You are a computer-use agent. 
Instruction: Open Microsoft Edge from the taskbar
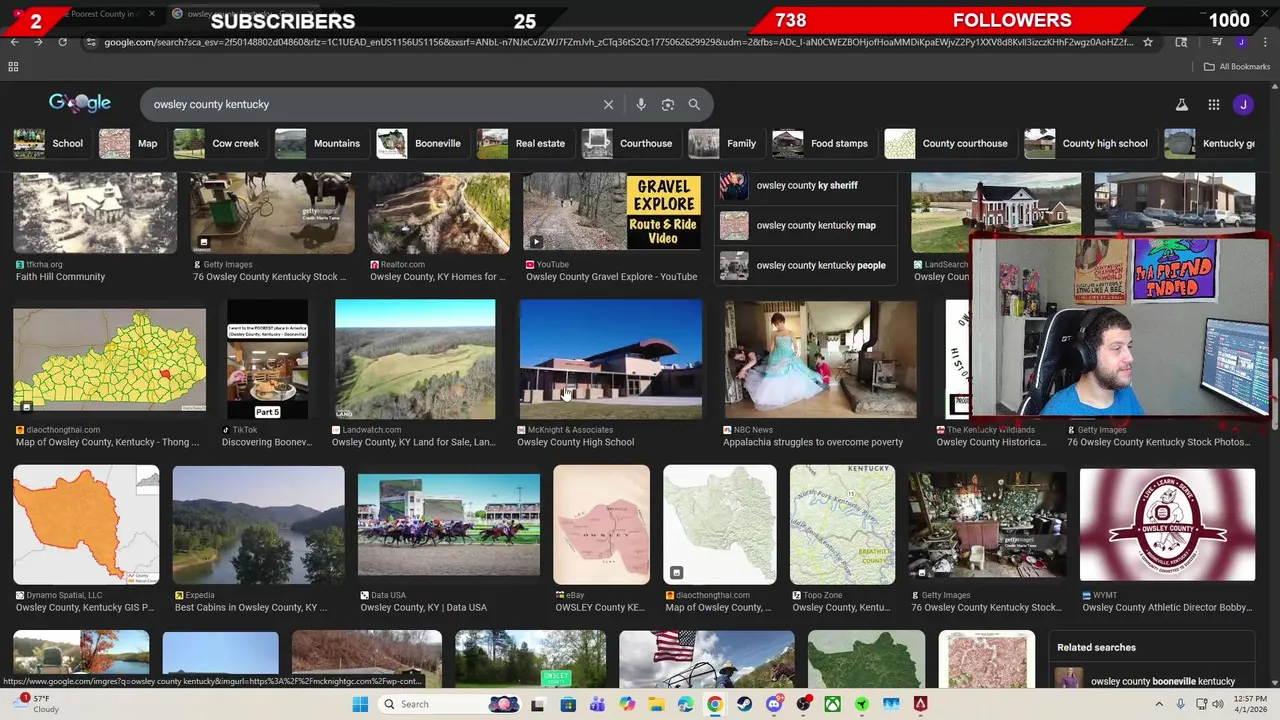tap(685, 704)
